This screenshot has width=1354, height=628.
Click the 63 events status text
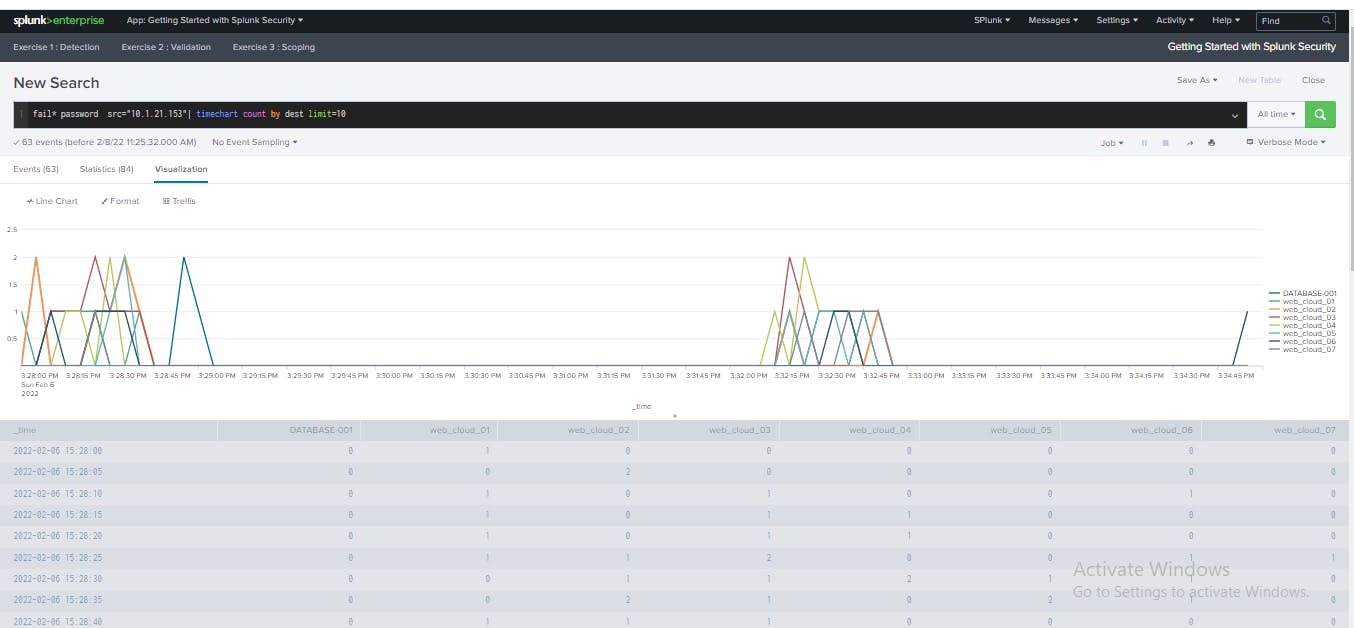pyautogui.click(x=105, y=142)
